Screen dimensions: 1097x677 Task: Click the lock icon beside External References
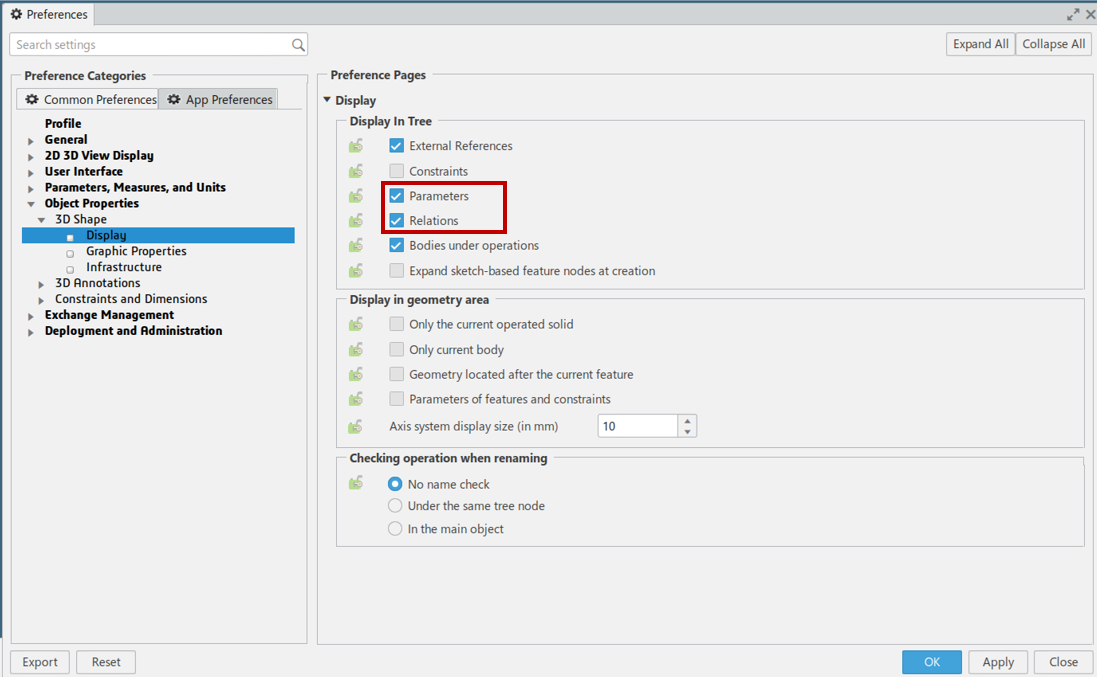[355, 146]
